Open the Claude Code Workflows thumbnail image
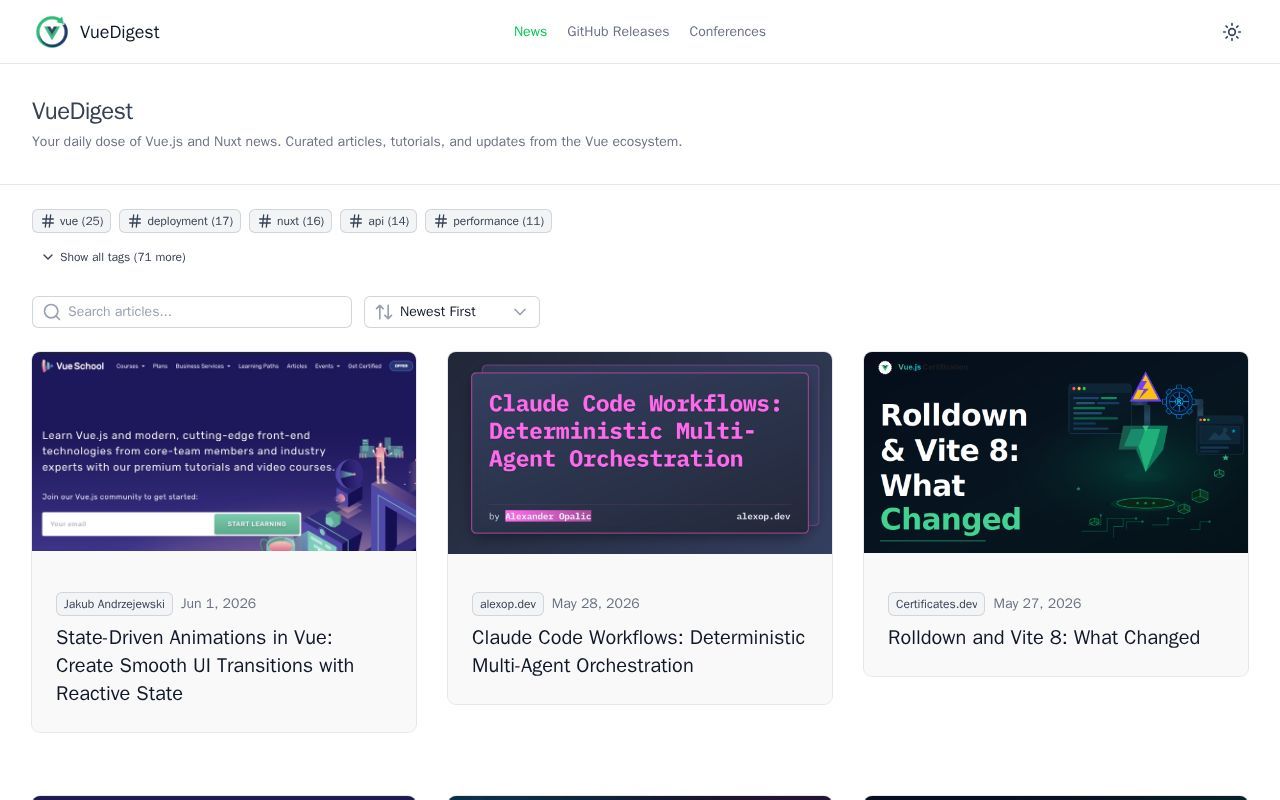The width and height of the screenshot is (1280, 800). (640, 452)
